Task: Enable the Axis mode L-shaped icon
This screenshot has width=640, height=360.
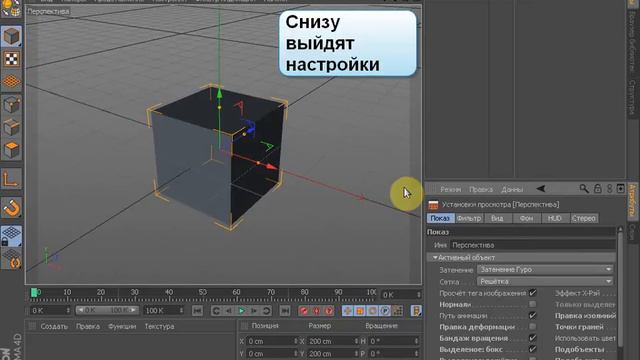Action: click(x=11, y=179)
